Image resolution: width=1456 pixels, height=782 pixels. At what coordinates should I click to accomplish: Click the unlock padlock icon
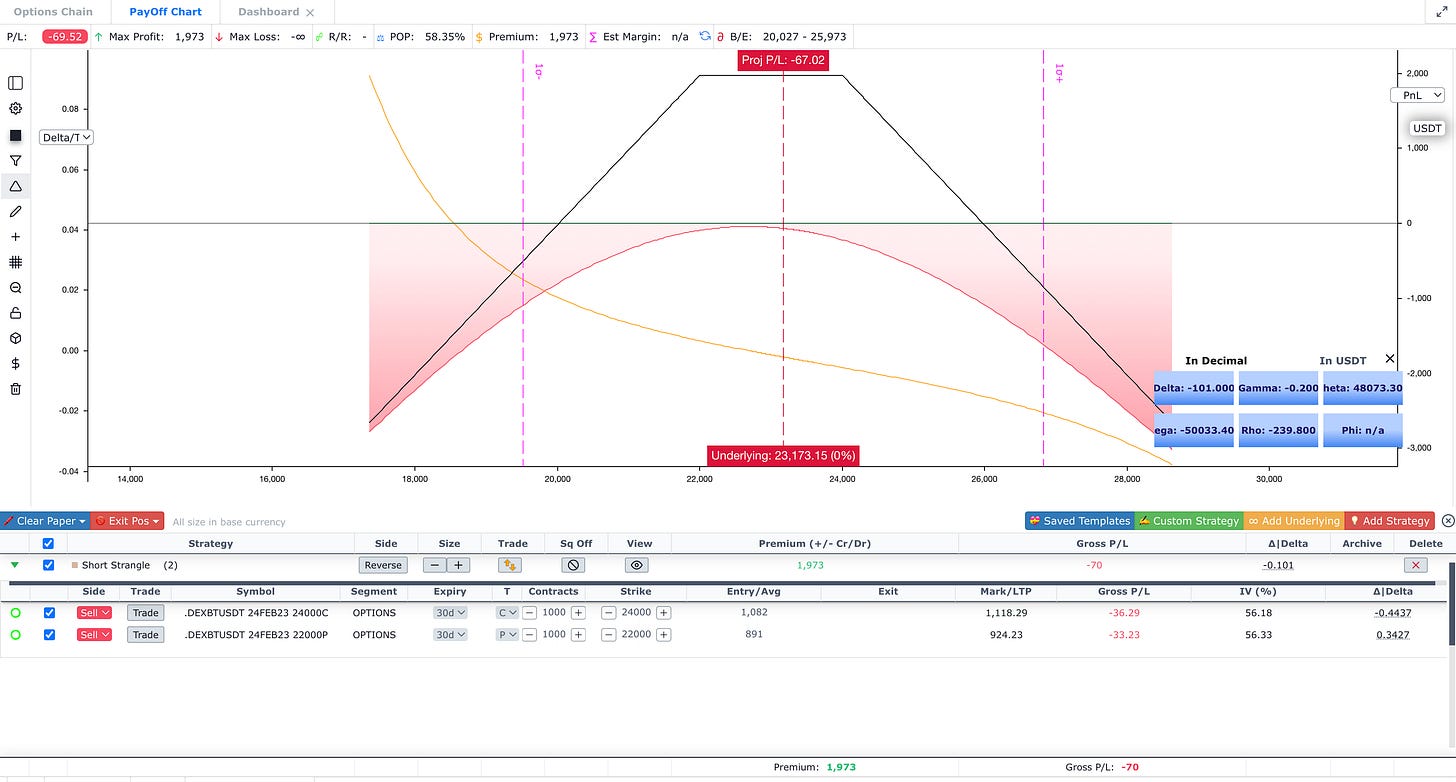(x=15, y=313)
